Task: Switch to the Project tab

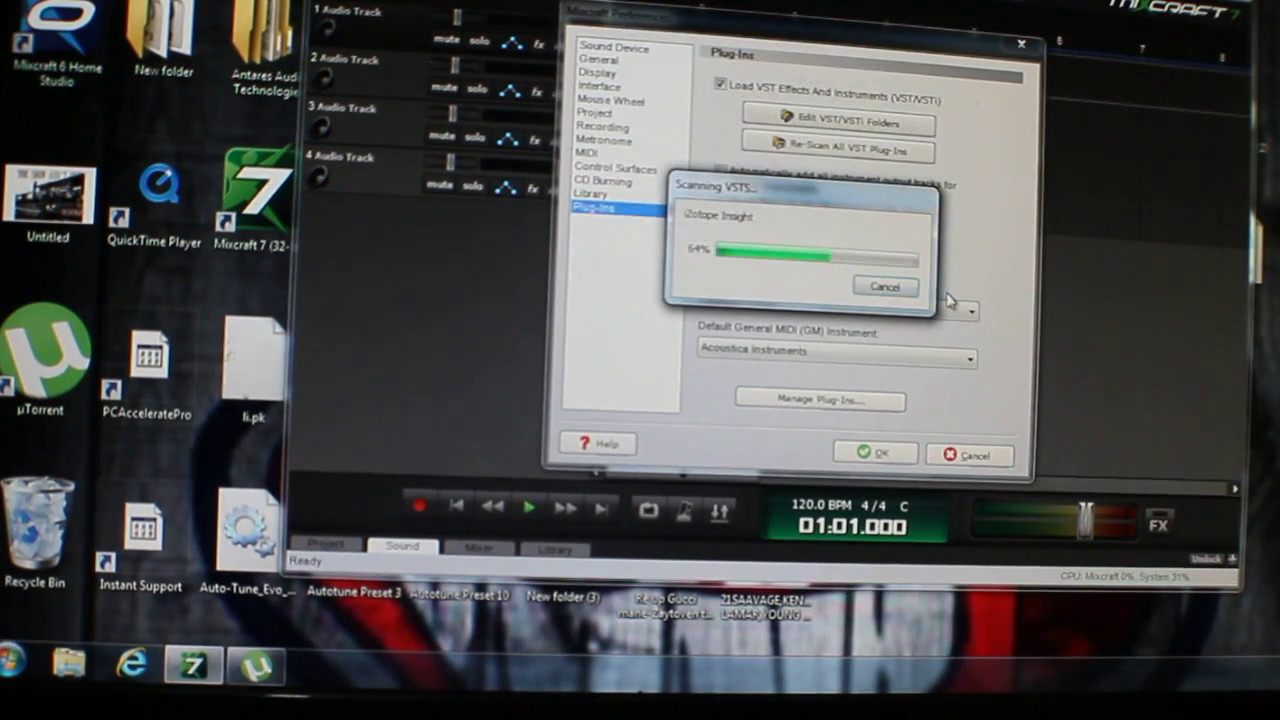Action: (x=326, y=544)
